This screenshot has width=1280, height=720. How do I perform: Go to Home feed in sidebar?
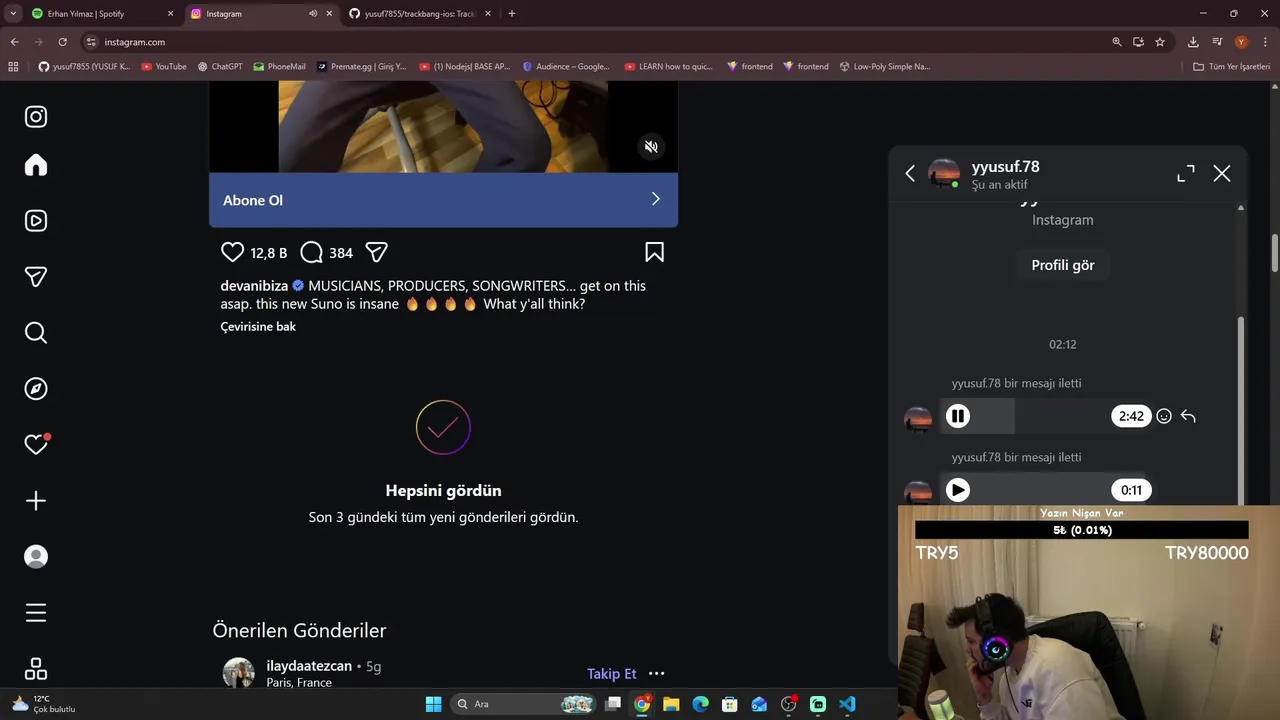tap(36, 165)
